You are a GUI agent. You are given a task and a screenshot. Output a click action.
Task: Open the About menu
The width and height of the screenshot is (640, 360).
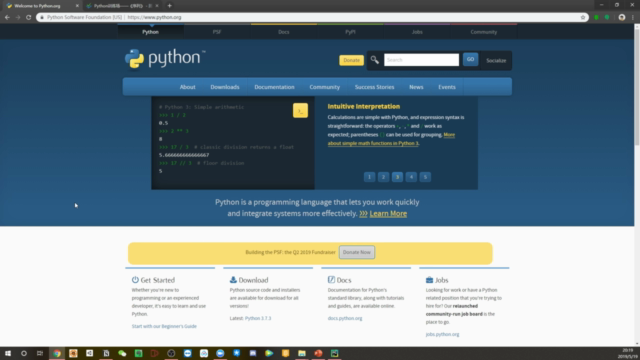point(187,87)
